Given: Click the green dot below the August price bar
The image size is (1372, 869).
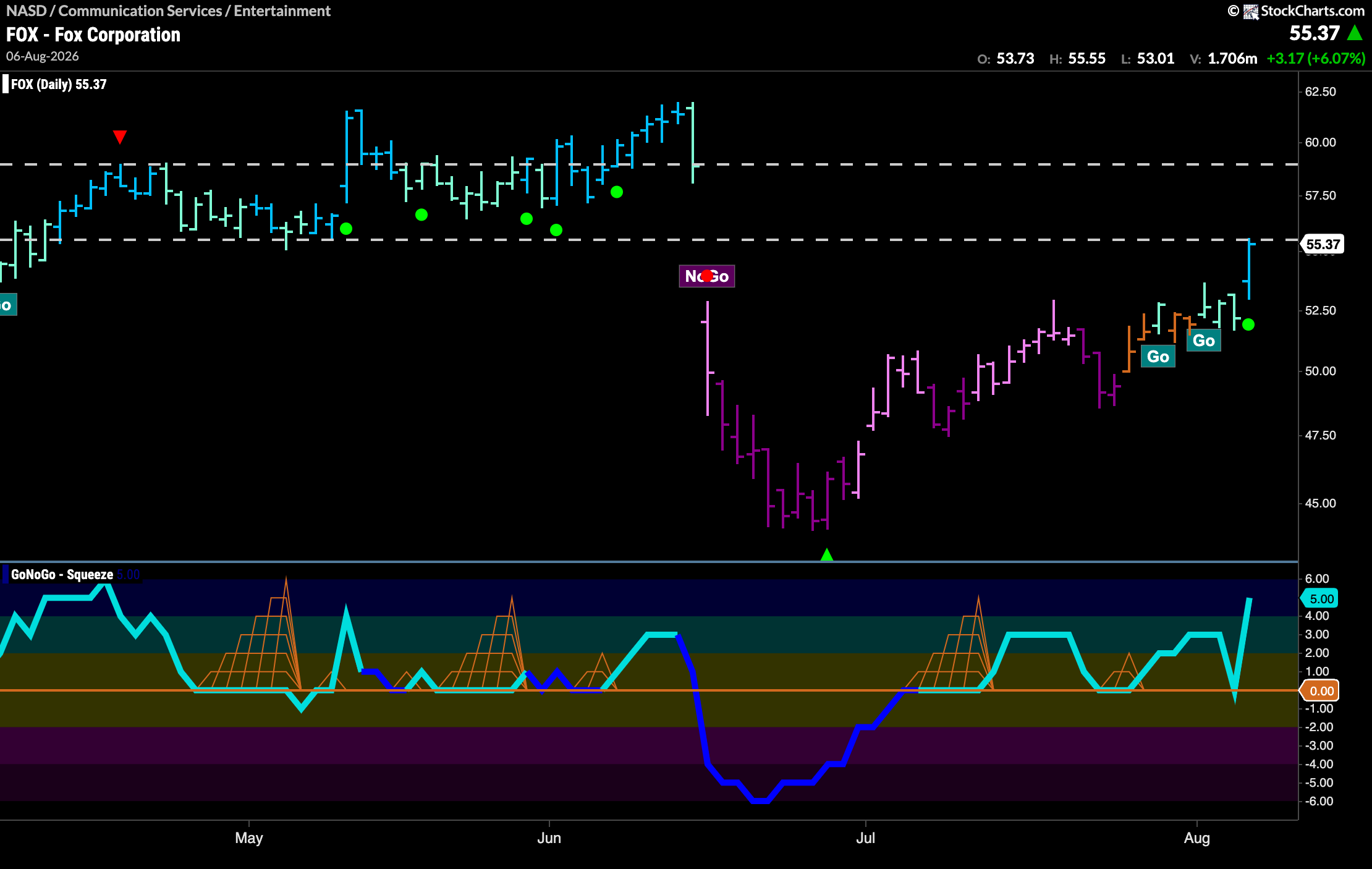Looking at the screenshot, I should click(1248, 324).
